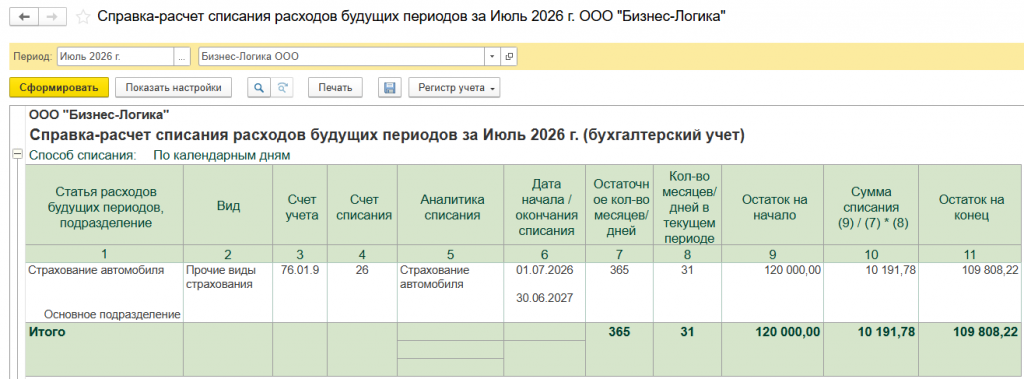
Task: Expand the organization dropdown arrow
Action: (492, 57)
